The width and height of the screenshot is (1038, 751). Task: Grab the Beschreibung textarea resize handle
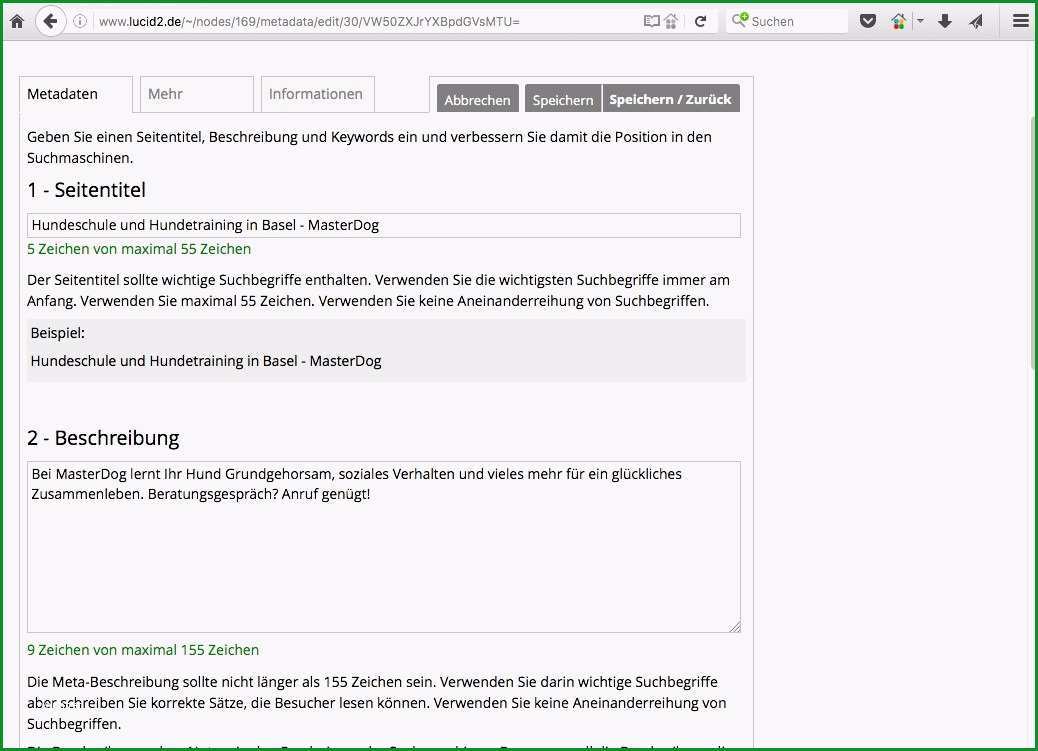pos(735,626)
